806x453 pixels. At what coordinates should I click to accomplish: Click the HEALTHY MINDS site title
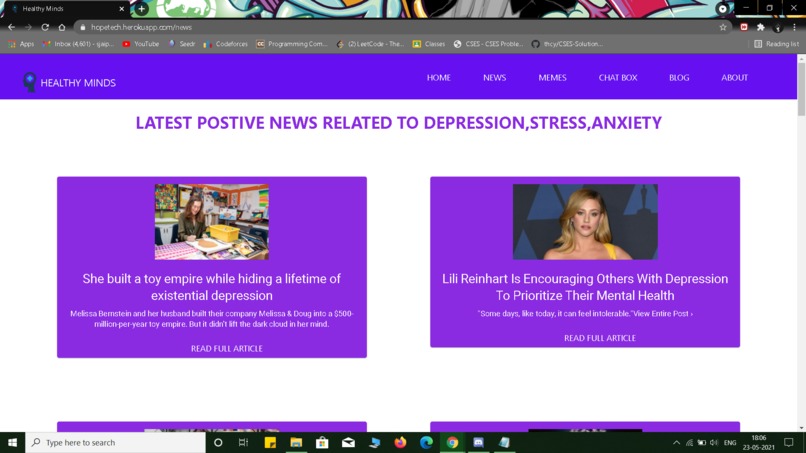(x=78, y=83)
